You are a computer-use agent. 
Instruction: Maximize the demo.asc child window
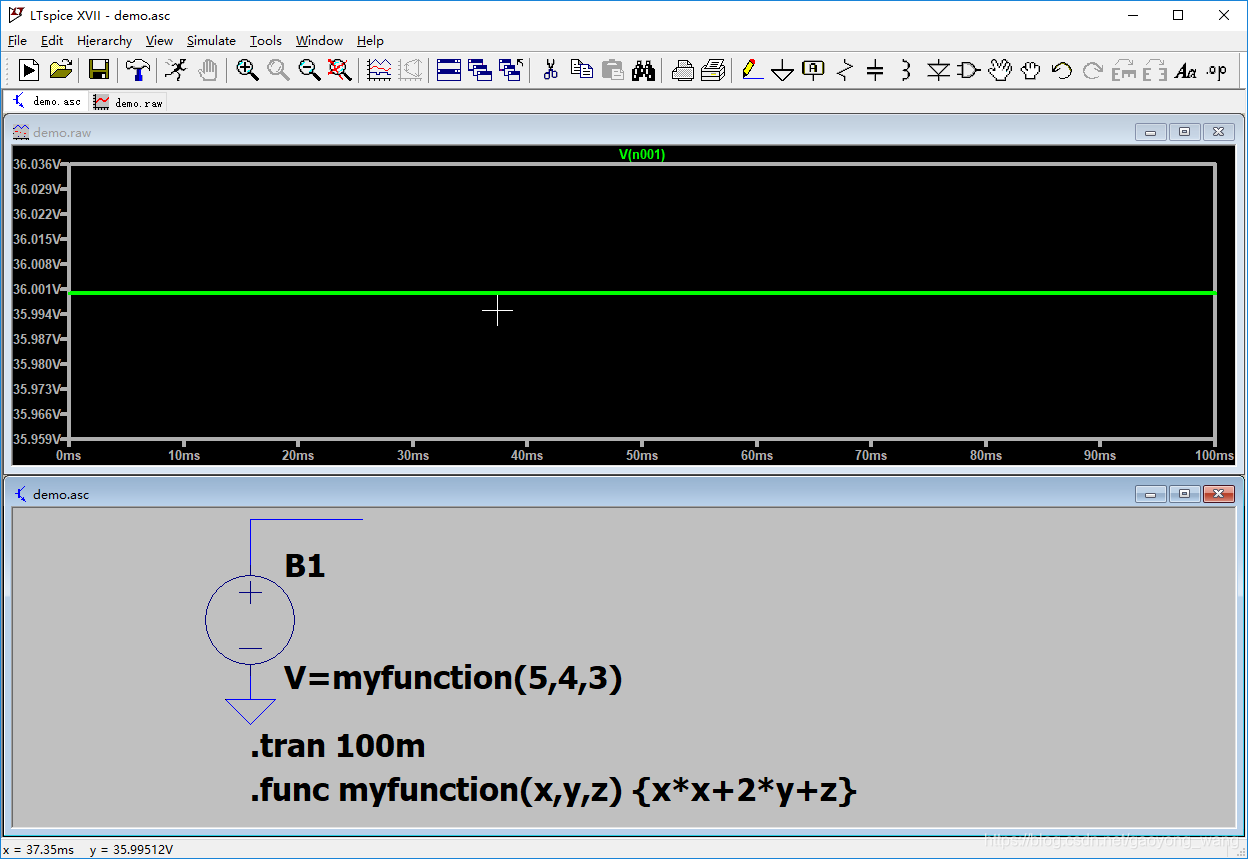point(1185,494)
